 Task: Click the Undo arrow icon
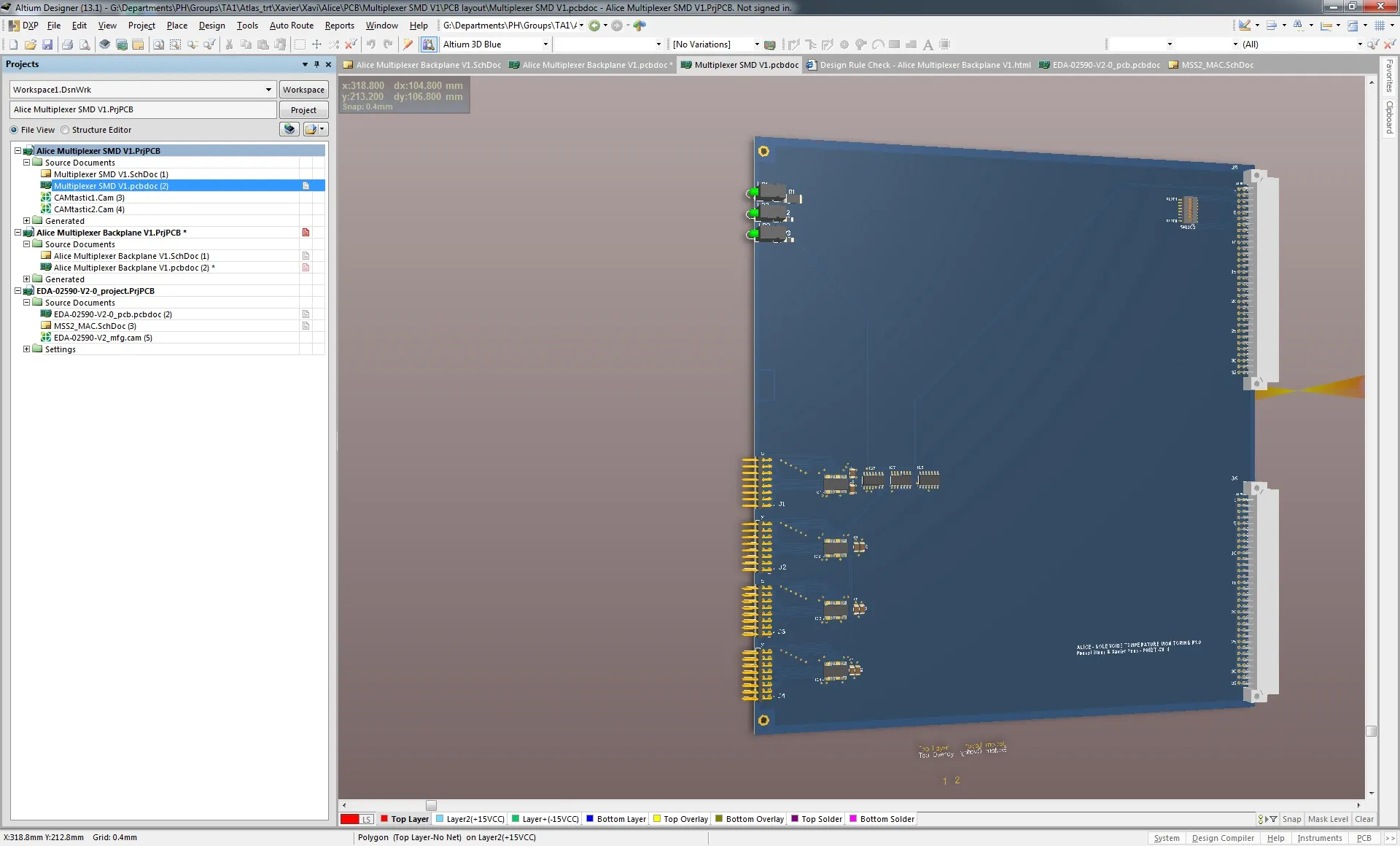[x=371, y=44]
